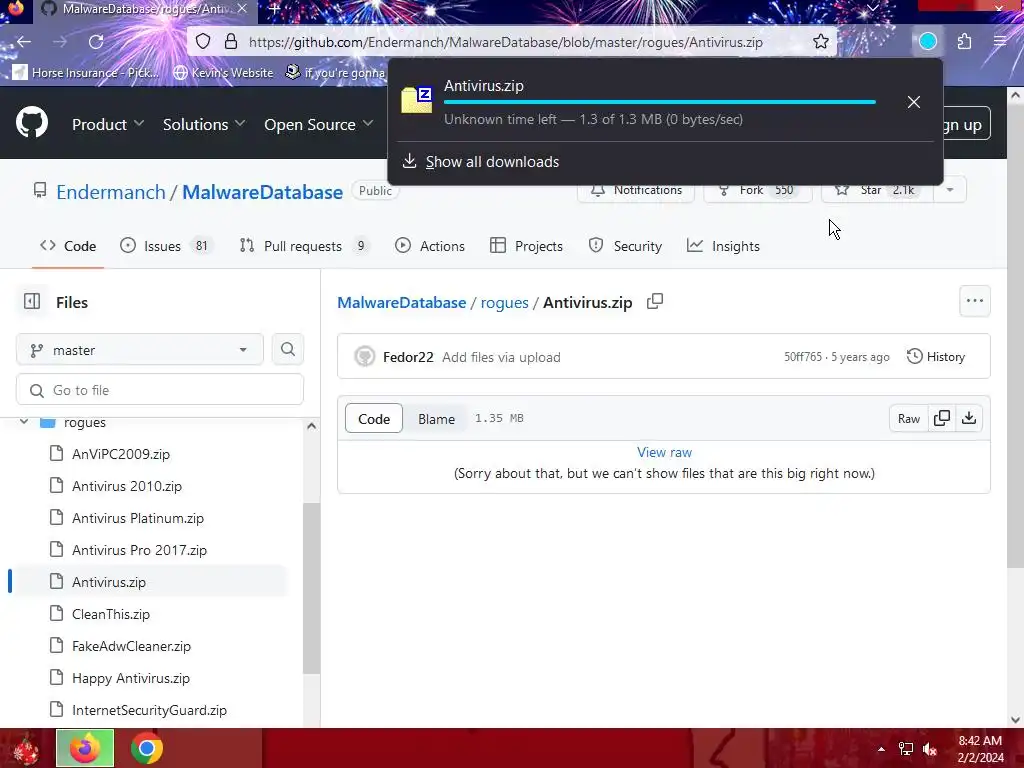Open the downloaded Antivirus.zip file icon

tap(417, 100)
